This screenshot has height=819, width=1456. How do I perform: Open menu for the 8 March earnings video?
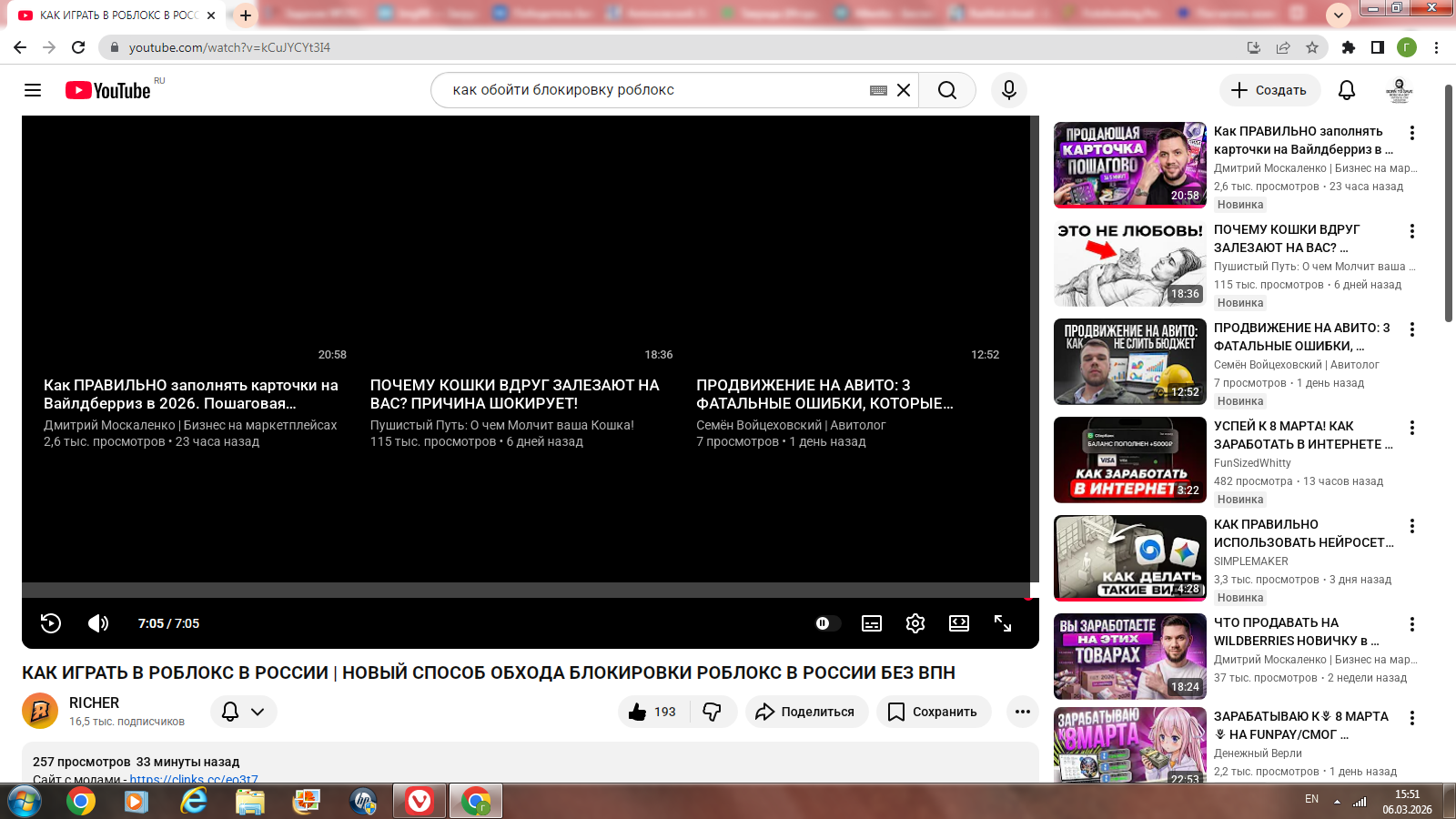click(1412, 428)
